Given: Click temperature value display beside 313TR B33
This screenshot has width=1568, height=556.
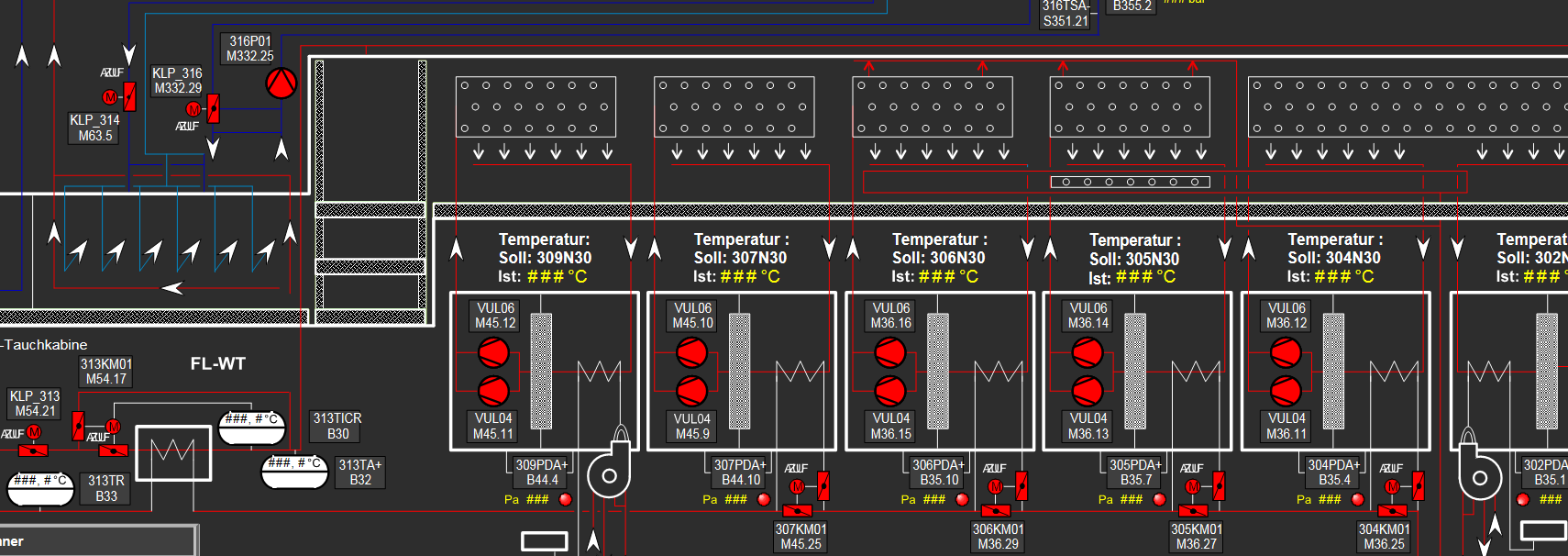Looking at the screenshot, I should (41, 489).
